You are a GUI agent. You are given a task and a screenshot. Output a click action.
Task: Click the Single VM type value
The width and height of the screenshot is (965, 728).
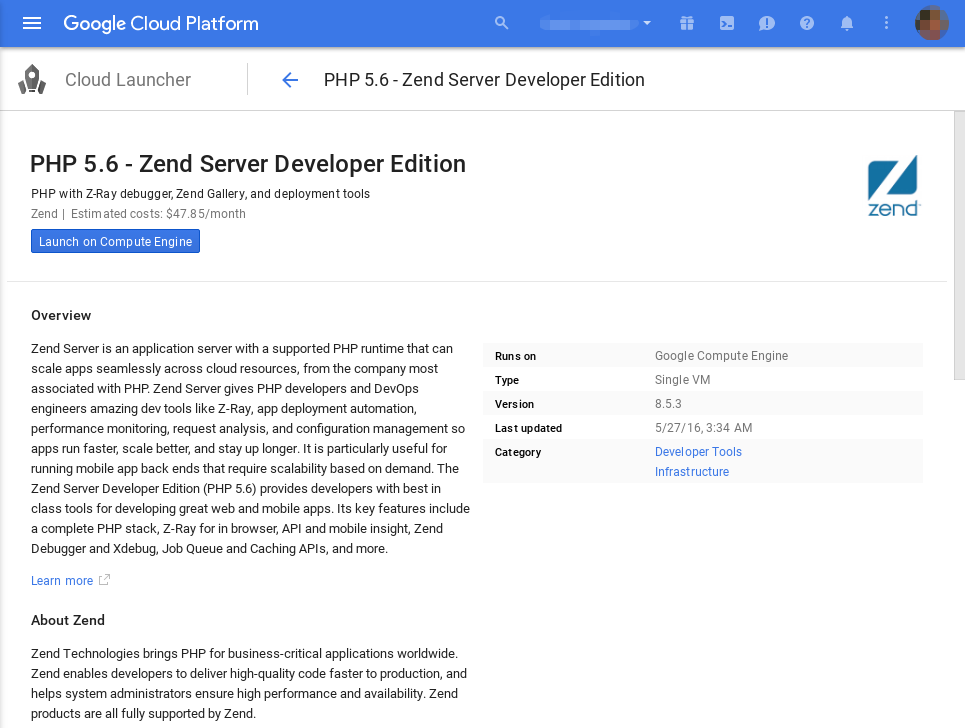coord(683,380)
